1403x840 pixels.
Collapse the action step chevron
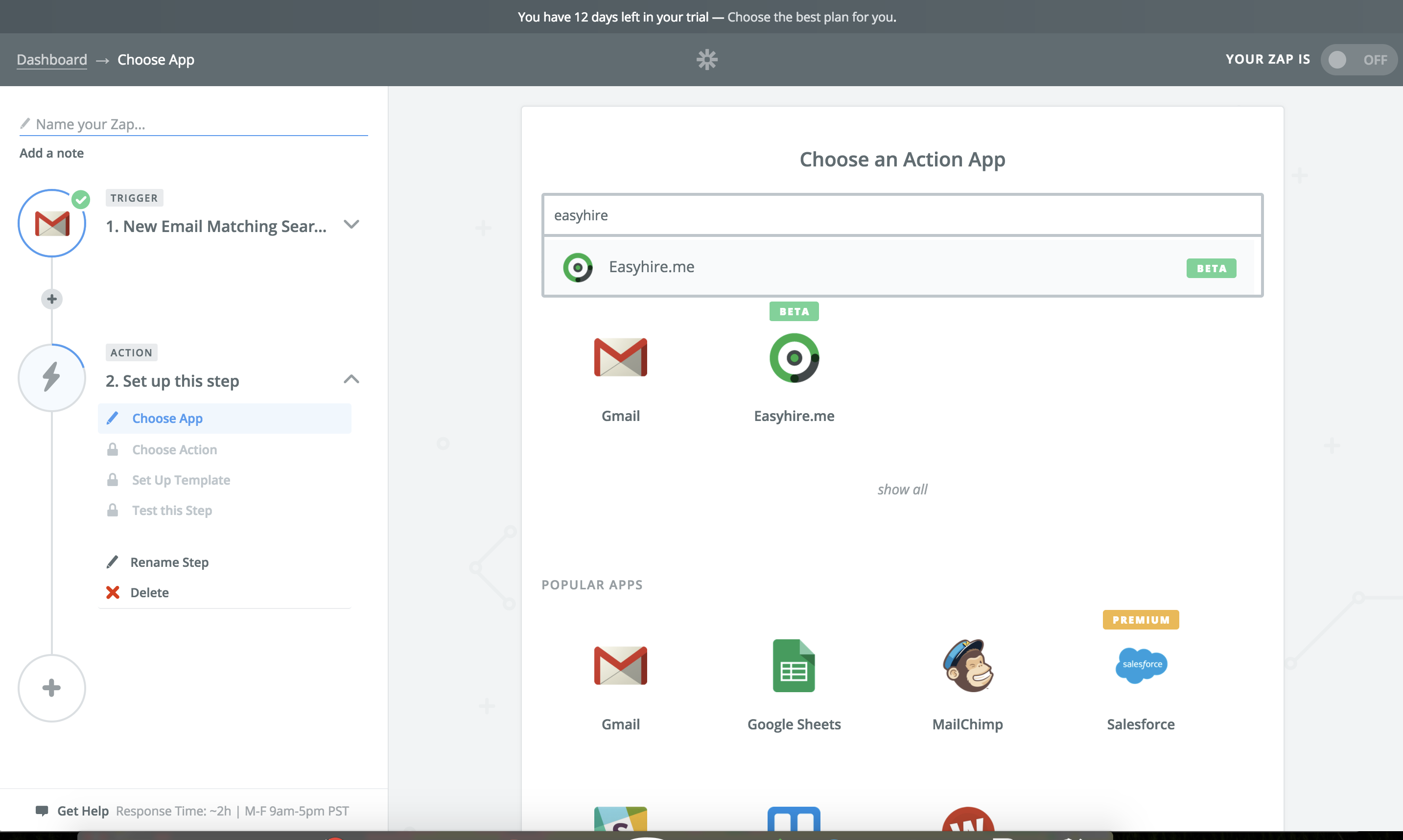tap(351, 379)
